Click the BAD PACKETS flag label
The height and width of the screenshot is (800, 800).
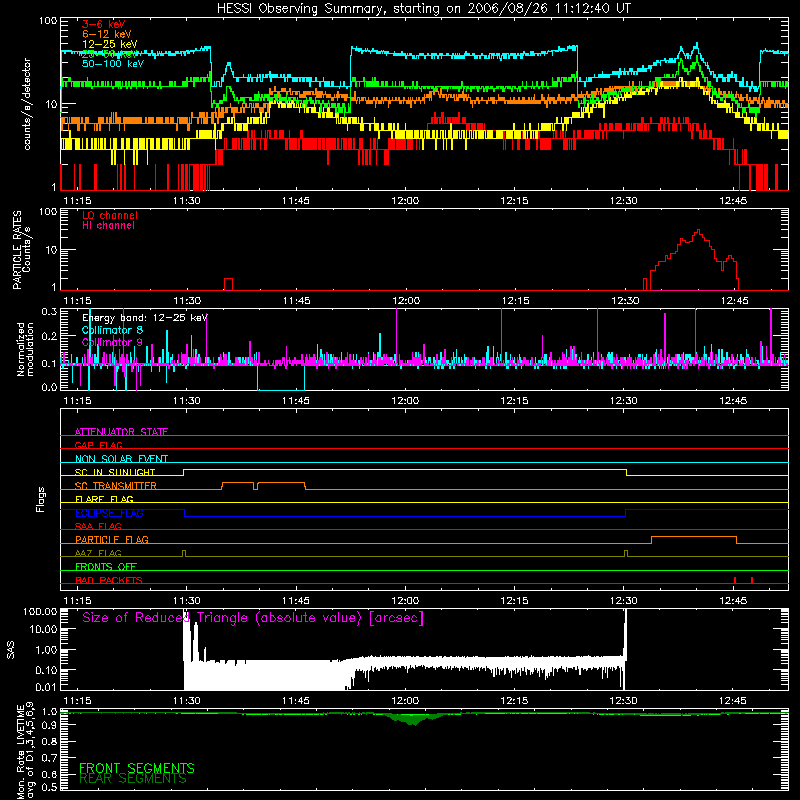pos(109,580)
